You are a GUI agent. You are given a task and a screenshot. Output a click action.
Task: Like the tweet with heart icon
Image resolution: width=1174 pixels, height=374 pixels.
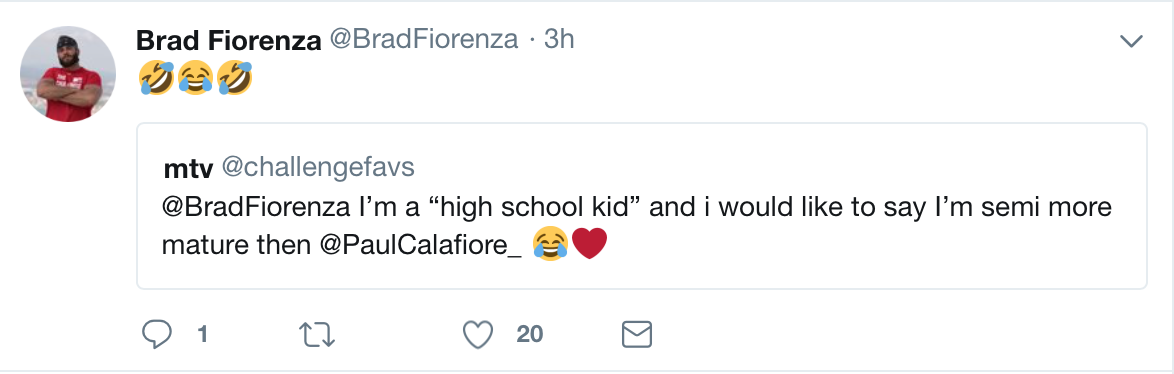click(478, 334)
